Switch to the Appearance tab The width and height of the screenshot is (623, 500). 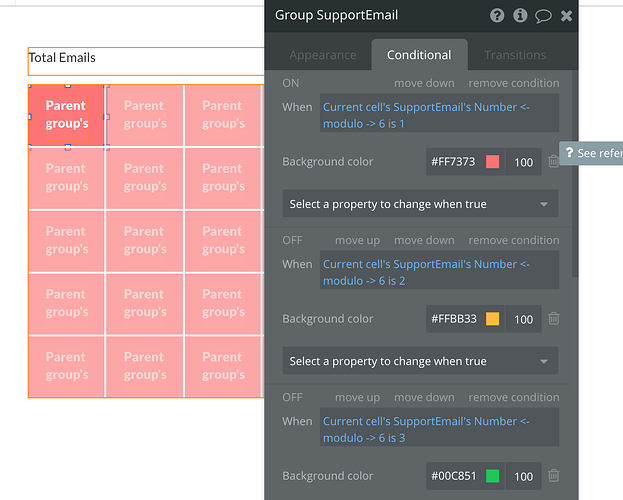(320, 55)
